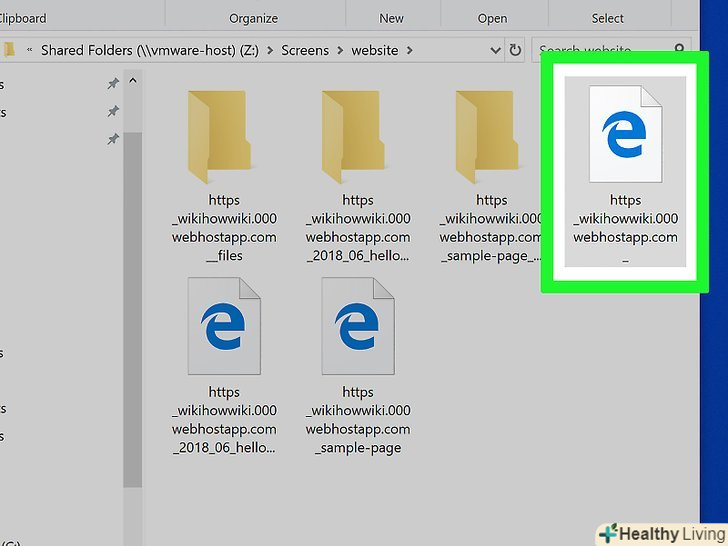Open the https_wikihowwiki __files folder
Image resolution: width=728 pixels, height=546 pixels.
[219, 137]
